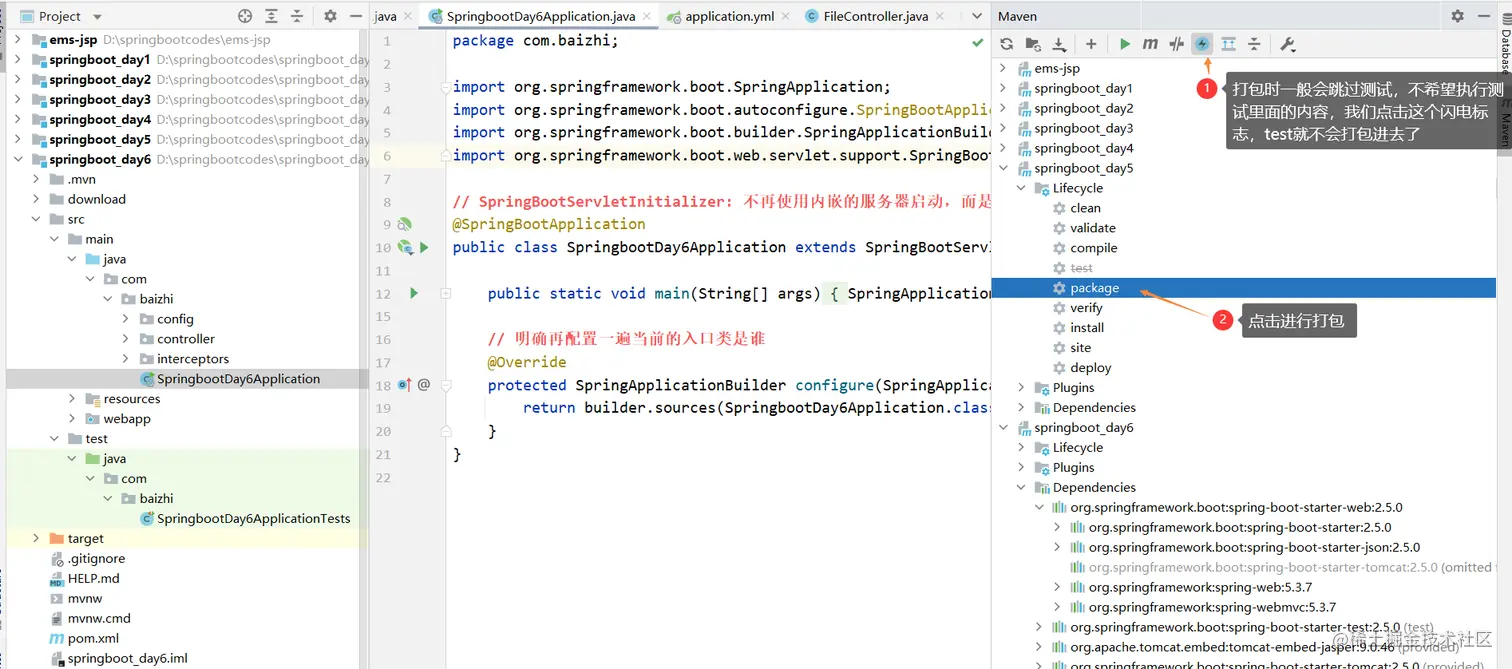Hide the Maven tool window
The image size is (1512, 669).
click(1483, 16)
